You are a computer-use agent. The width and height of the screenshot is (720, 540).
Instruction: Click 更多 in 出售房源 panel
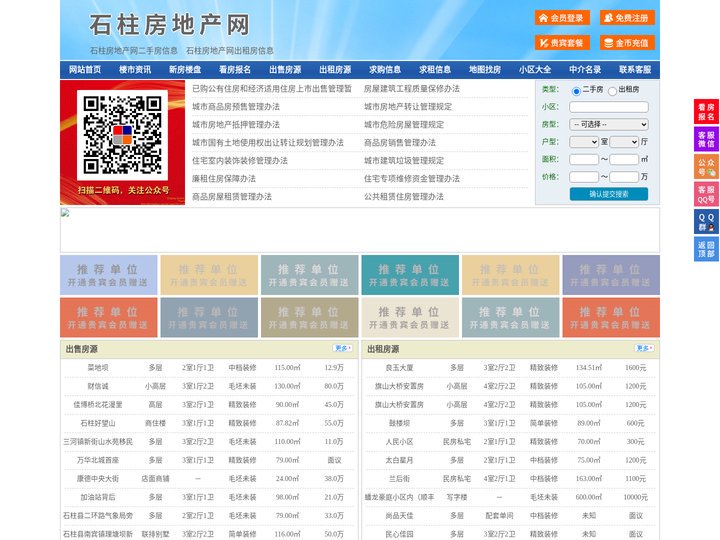coord(343,349)
